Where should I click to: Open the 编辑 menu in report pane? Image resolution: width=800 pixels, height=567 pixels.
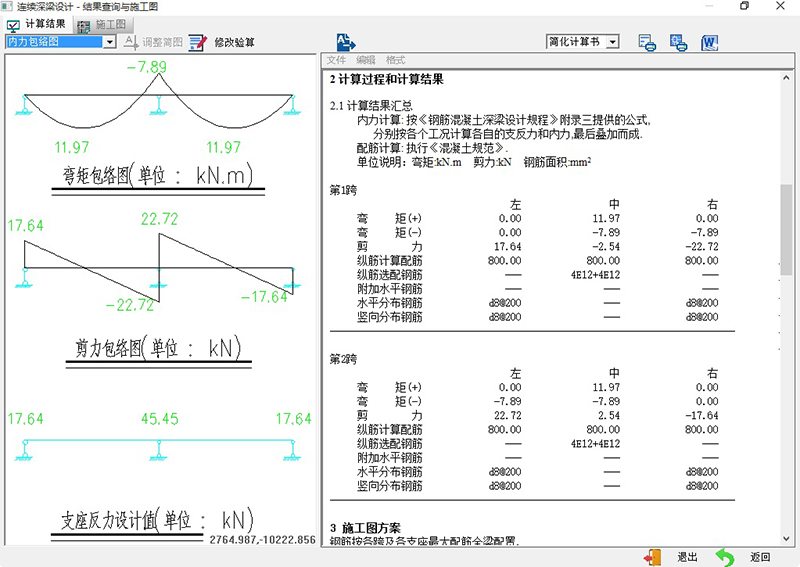click(x=366, y=61)
